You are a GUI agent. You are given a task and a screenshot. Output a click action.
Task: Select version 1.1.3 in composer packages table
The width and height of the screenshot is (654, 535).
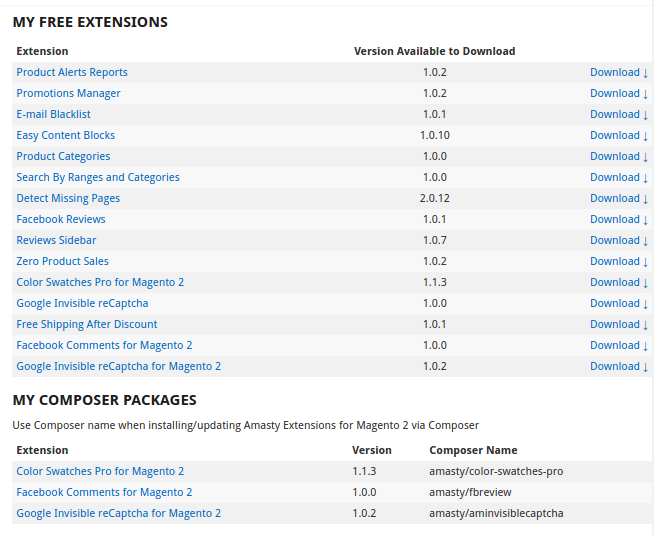point(364,471)
